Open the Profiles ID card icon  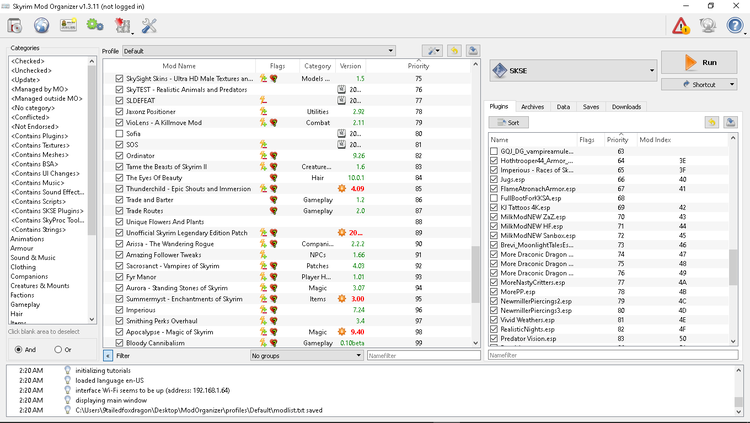click(x=68, y=25)
